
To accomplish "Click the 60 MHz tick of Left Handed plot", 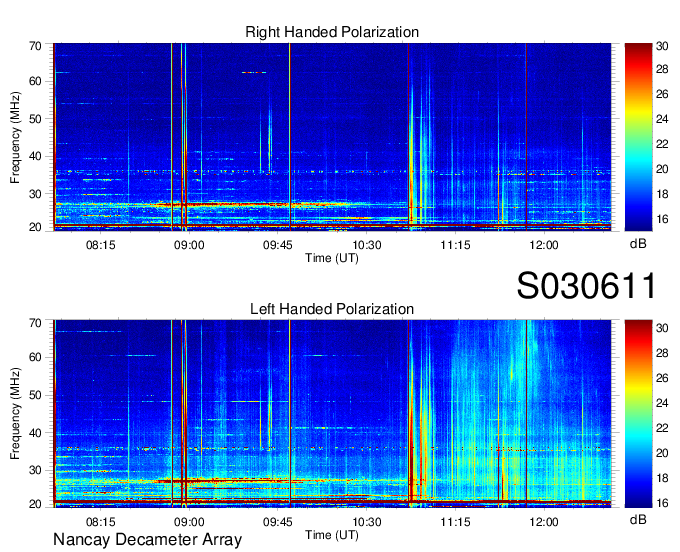I will coord(35,357).
